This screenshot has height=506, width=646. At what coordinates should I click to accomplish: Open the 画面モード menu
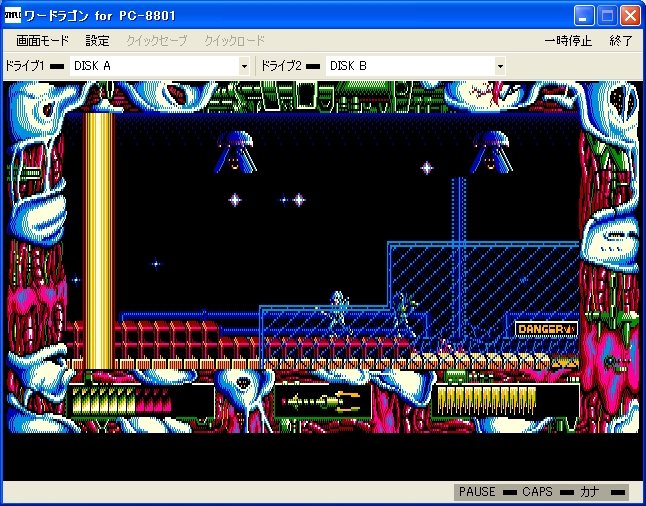point(42,41)
